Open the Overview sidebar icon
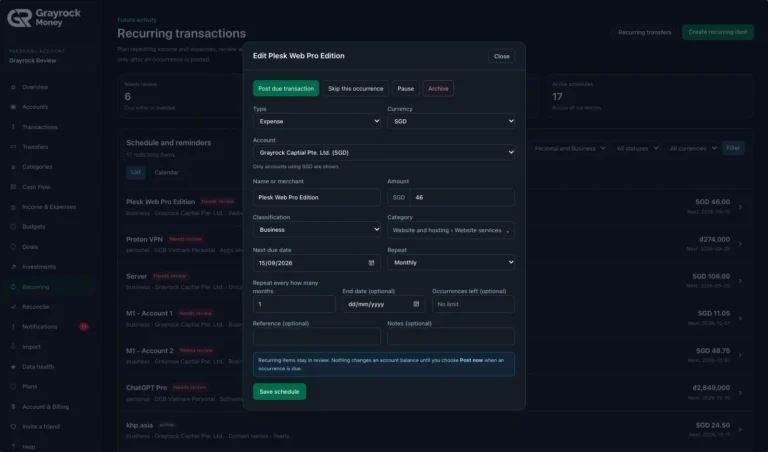 tap(13, 87)
